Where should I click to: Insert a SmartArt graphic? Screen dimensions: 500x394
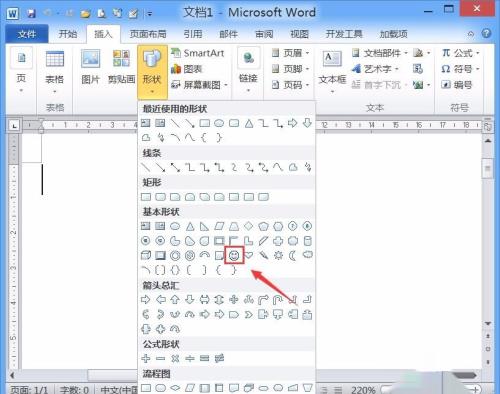[198, 53]
